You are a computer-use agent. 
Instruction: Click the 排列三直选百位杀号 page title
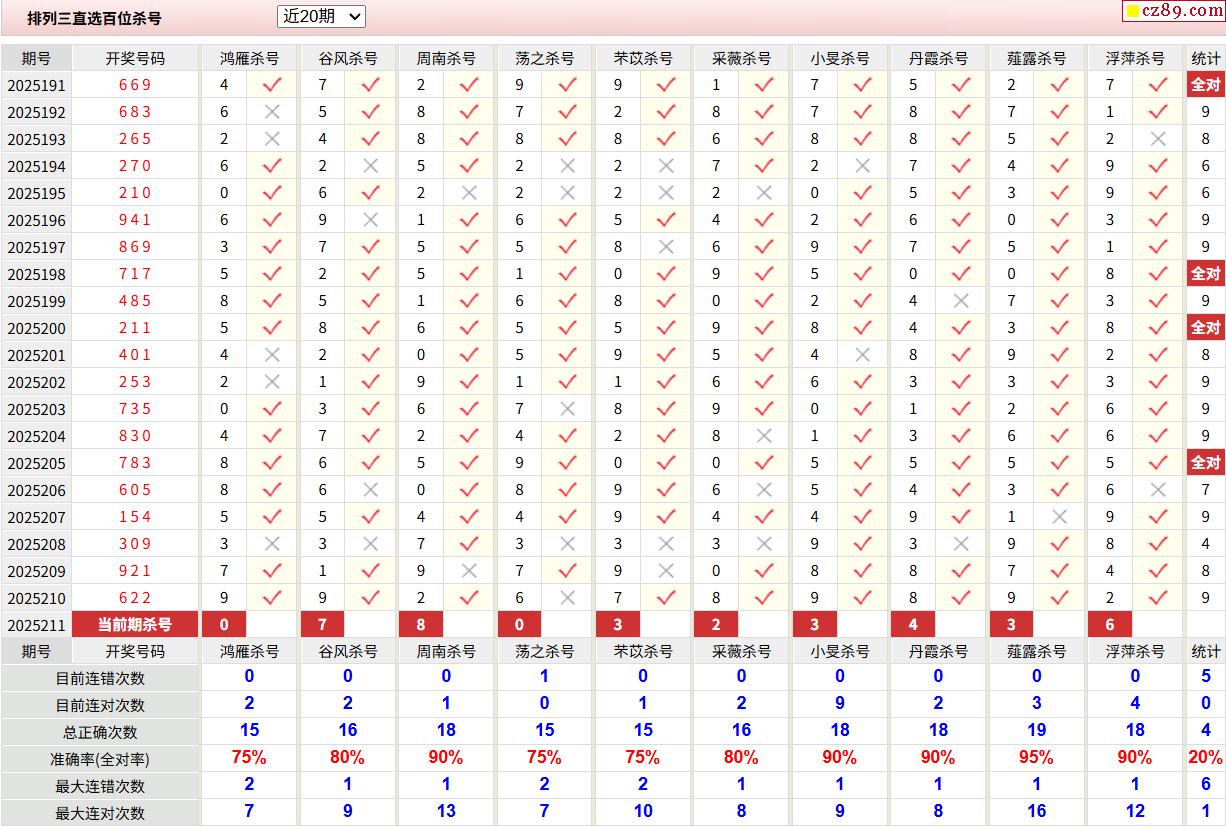[94, 18]
